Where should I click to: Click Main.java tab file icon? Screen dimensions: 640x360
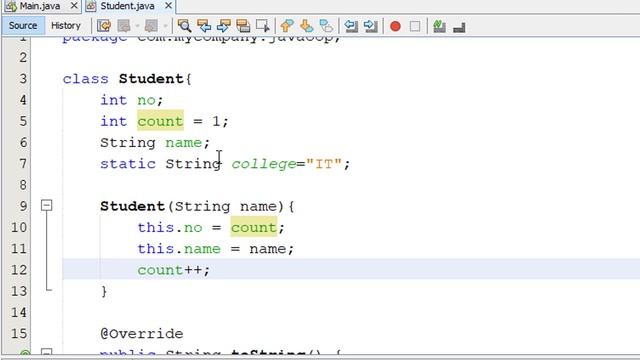[x=11, y=6]
